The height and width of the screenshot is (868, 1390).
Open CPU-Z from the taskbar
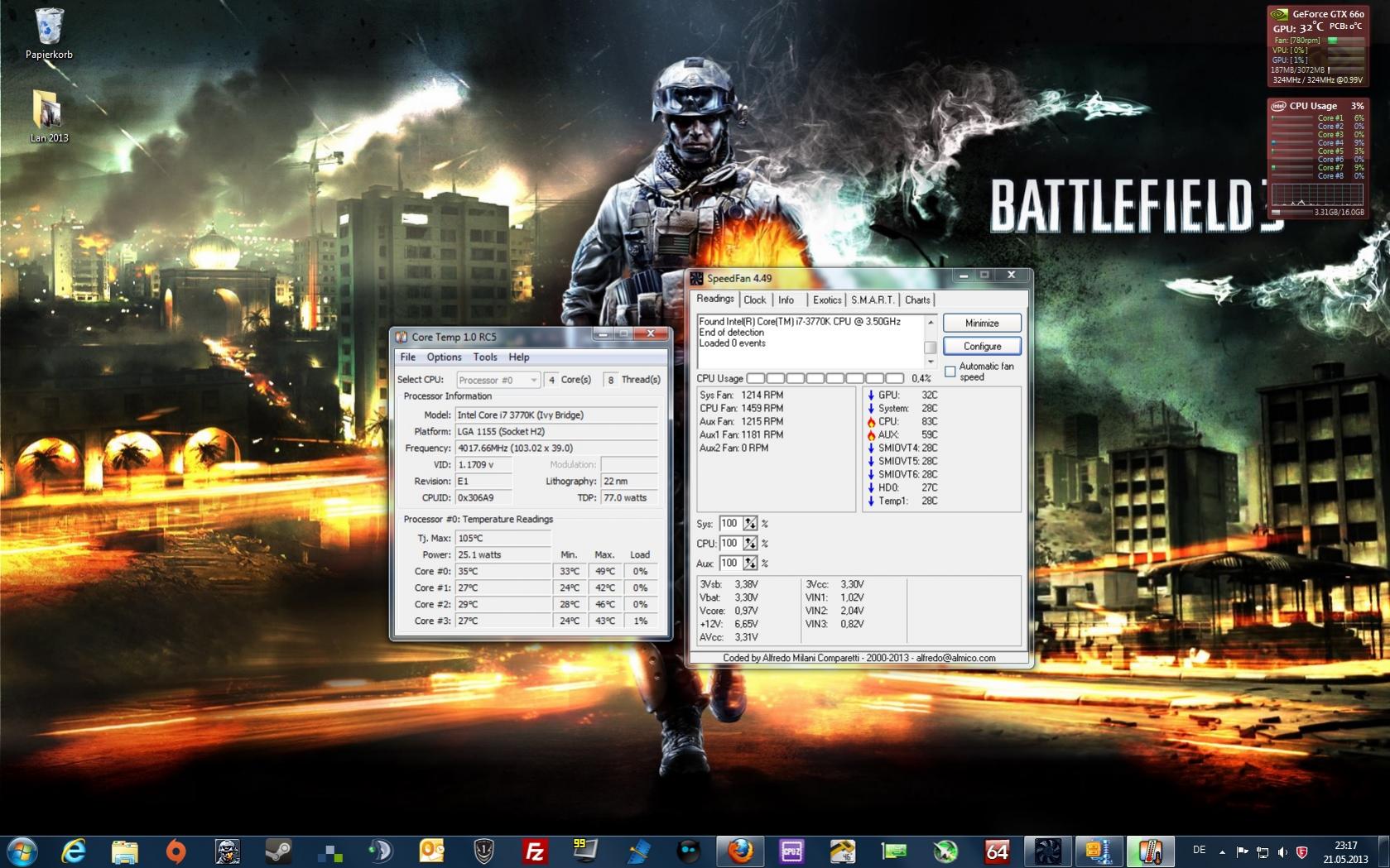pos(791,851)
